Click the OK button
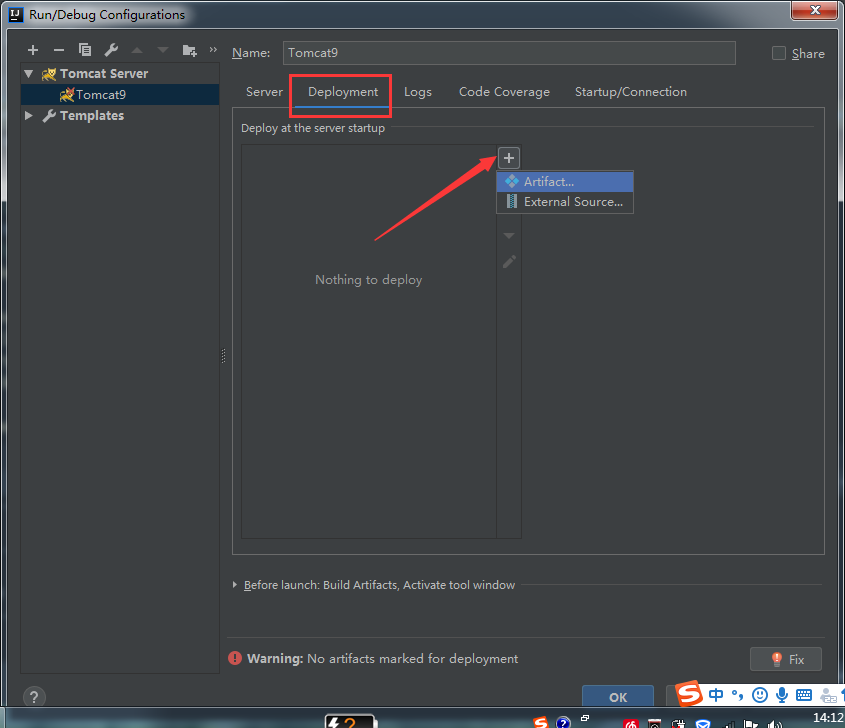Screen dimensions: 845x728 pos(618,696)
